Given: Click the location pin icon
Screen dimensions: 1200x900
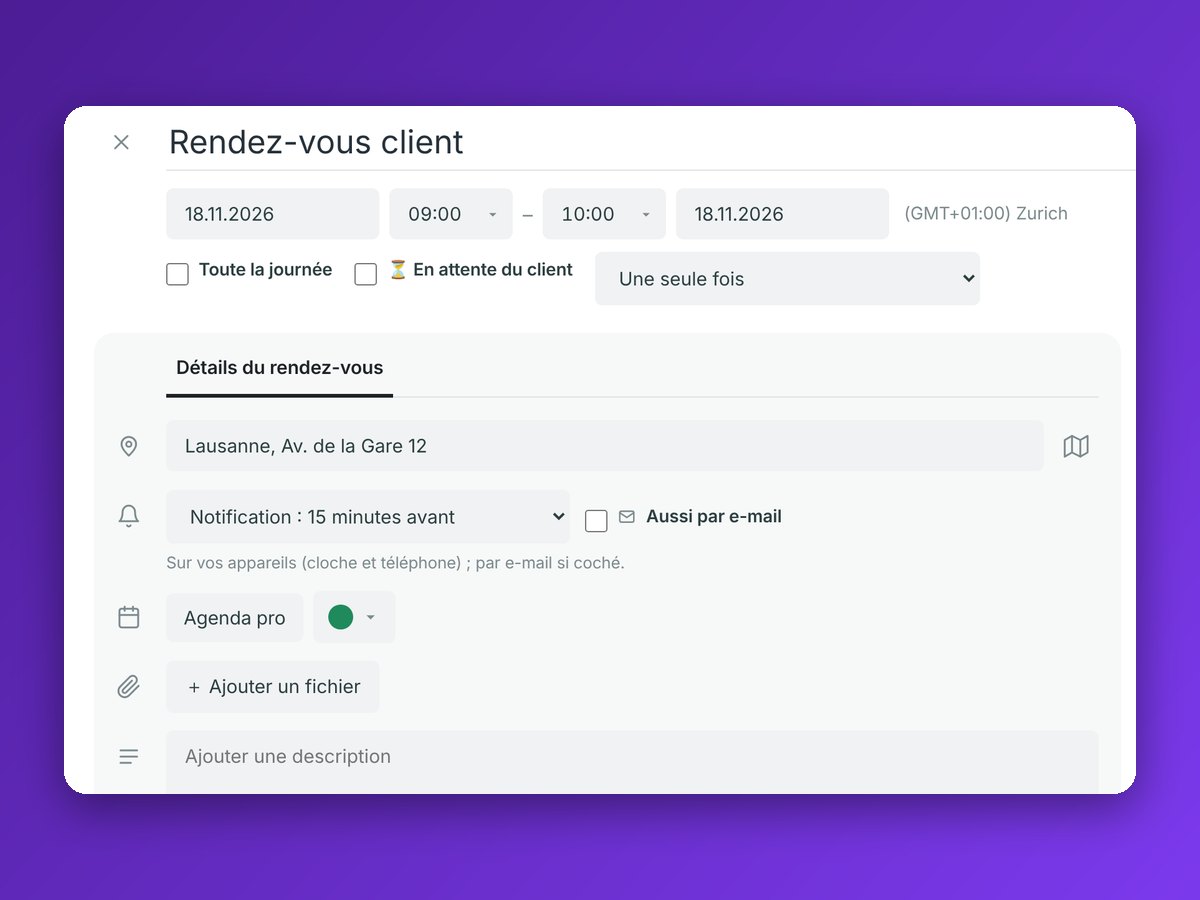Looking at the screenshot, I should pos(129,446).
